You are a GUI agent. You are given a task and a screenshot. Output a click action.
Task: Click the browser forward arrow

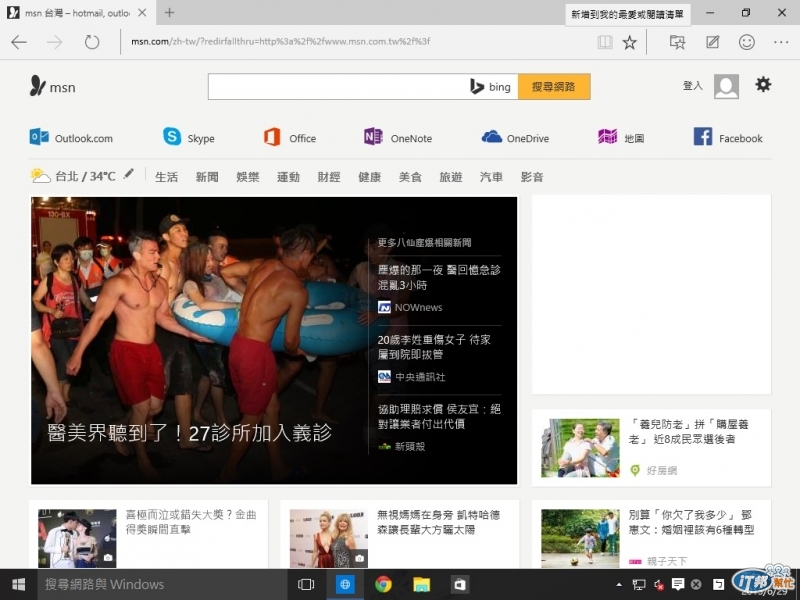click(54, 42)
